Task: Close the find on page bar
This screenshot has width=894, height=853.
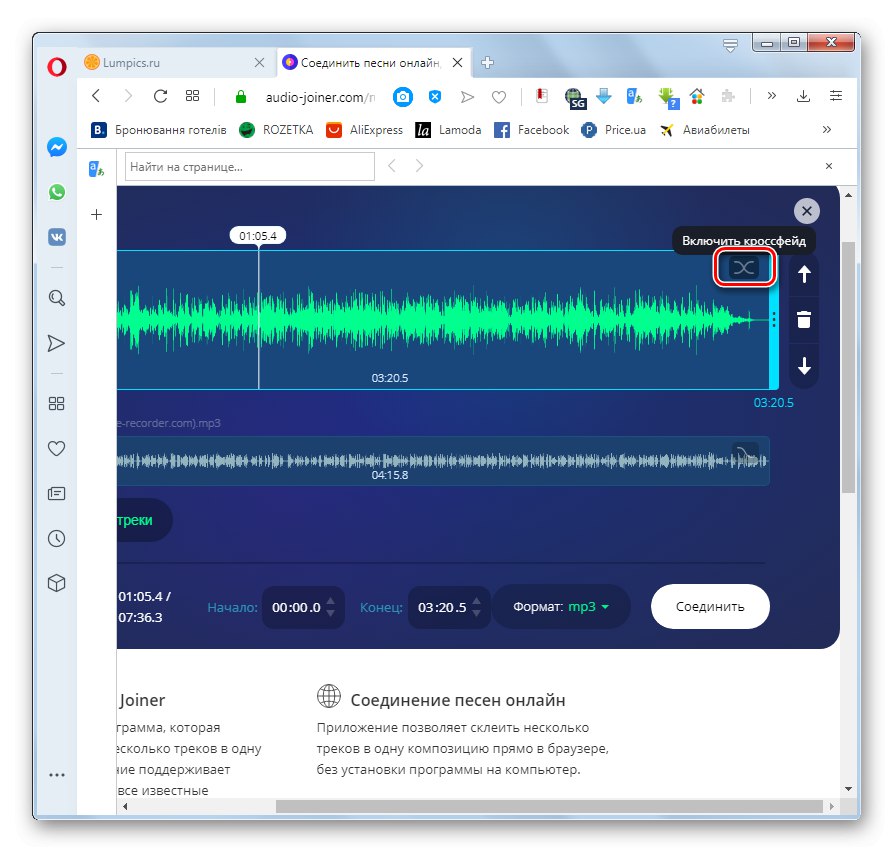Action: (829, 166)
